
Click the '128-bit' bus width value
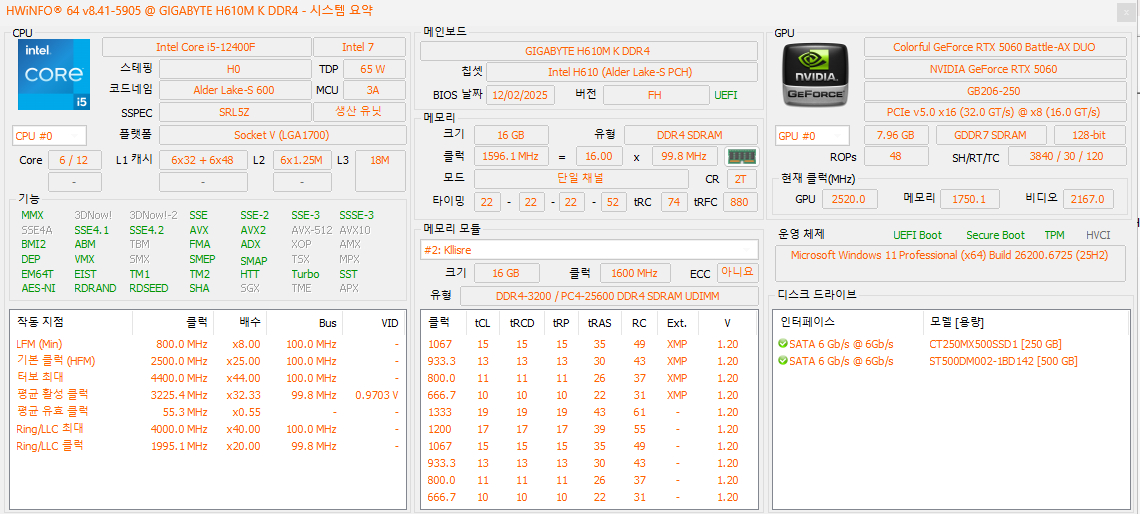pos(1088,135)
